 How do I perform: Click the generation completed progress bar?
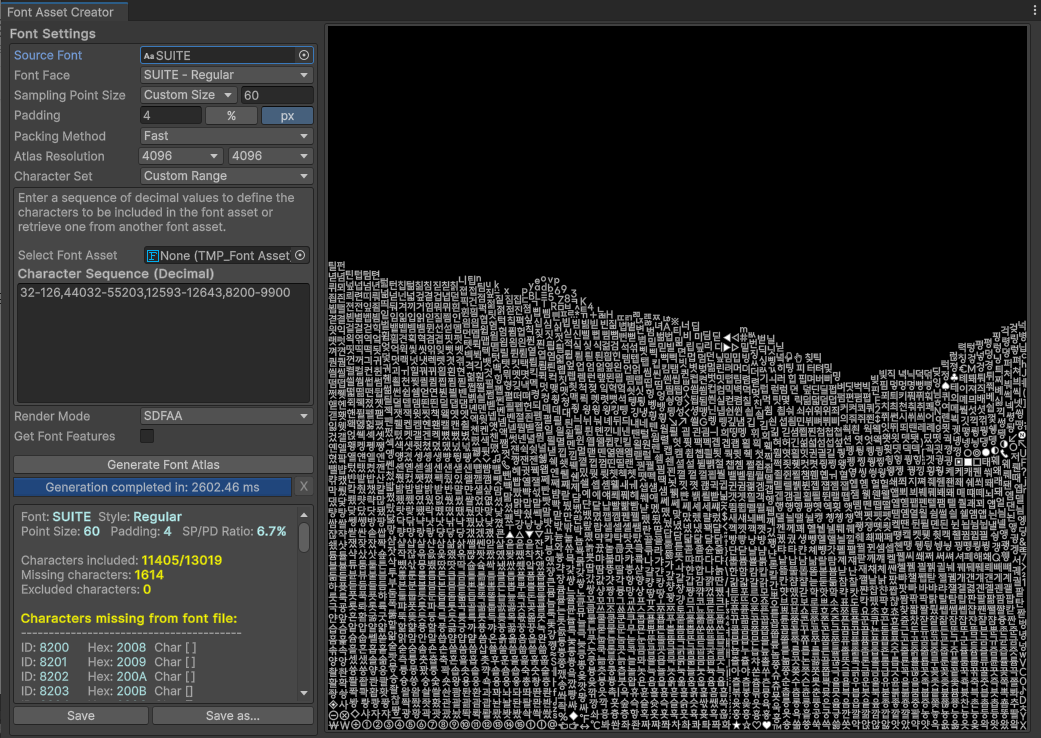(152, 487)
